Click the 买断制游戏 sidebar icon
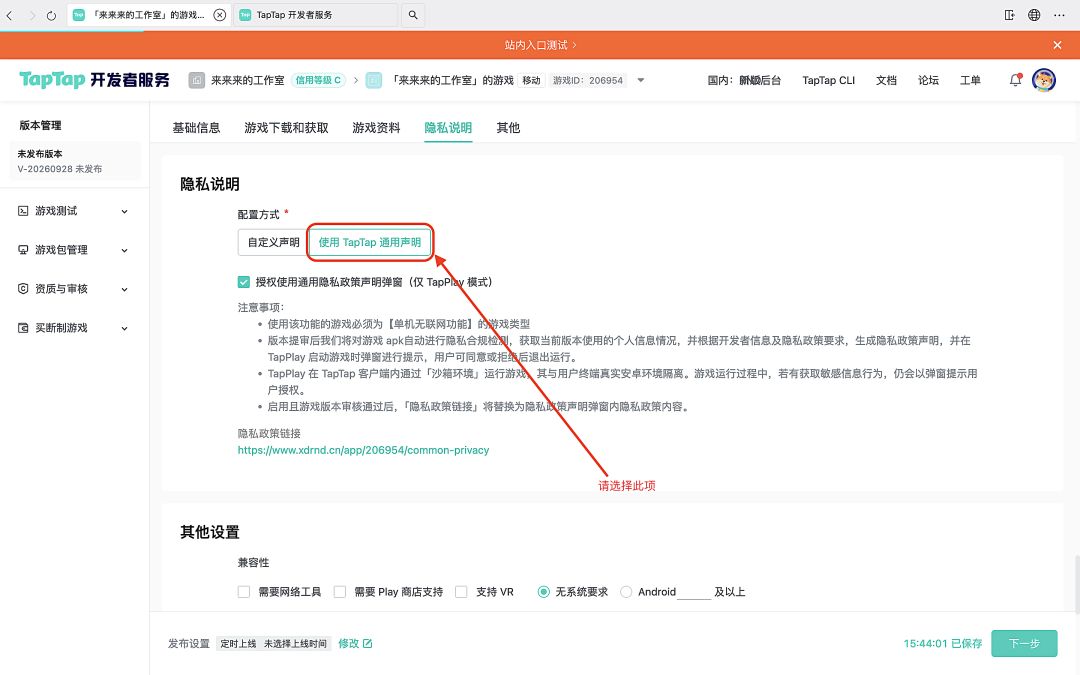Image resolution: width=1080 pixels, height=675 pixels. [x=23, y=328]
